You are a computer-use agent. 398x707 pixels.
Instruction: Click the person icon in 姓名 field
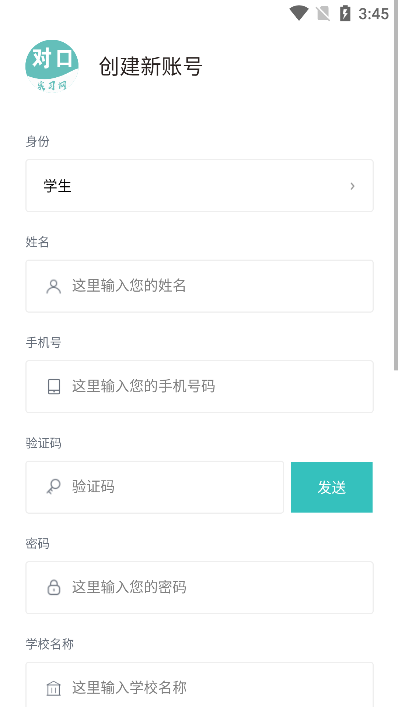point(54,286)
